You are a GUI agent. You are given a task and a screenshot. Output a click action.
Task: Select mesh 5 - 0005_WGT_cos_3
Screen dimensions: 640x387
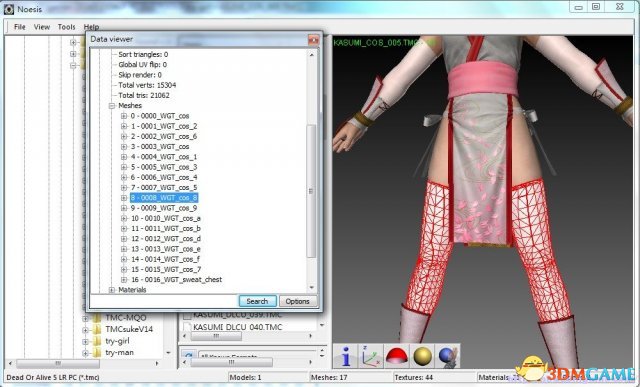coord(164,167)
